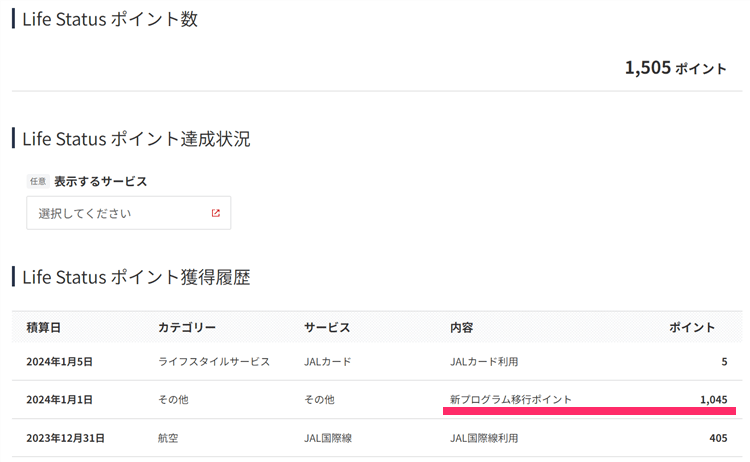Select the 2023年12月31日 date cell
Viewport: 750px width, 462px height.
(65, 438)
